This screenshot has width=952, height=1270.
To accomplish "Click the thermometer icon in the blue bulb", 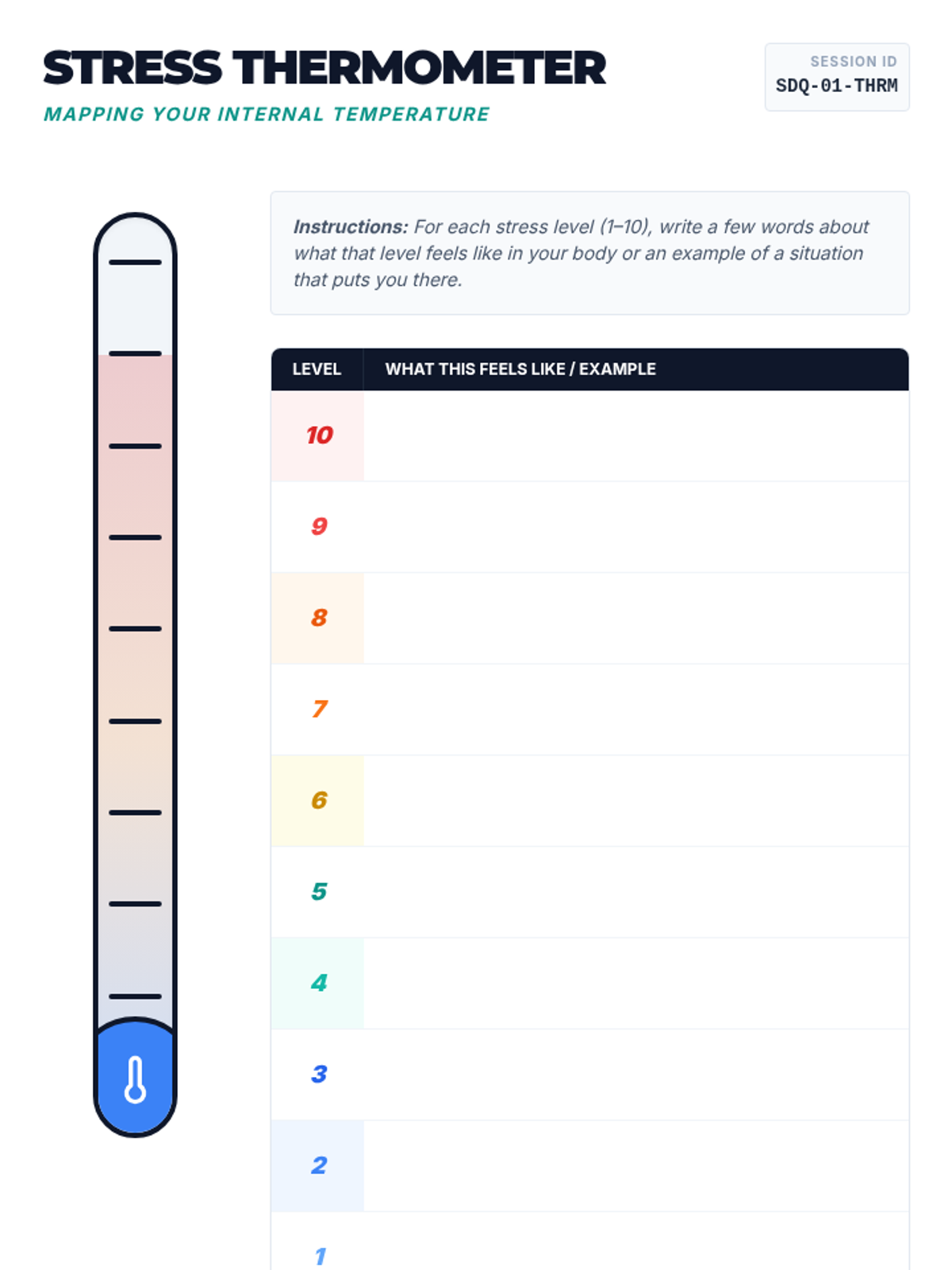I will 135,1079.
